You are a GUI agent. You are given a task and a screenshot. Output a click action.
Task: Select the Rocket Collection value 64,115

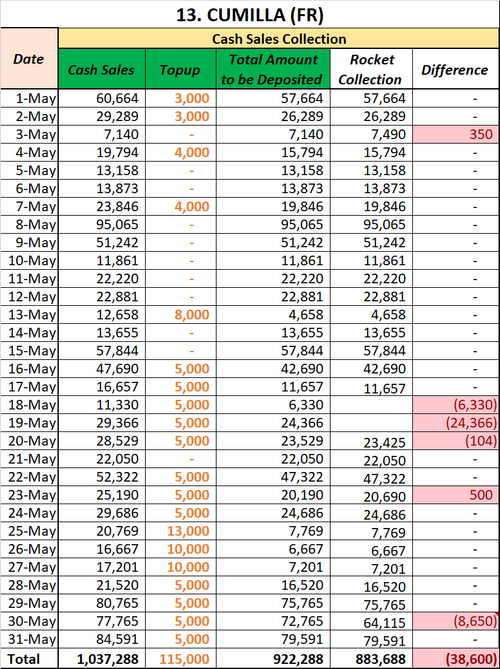384,623
